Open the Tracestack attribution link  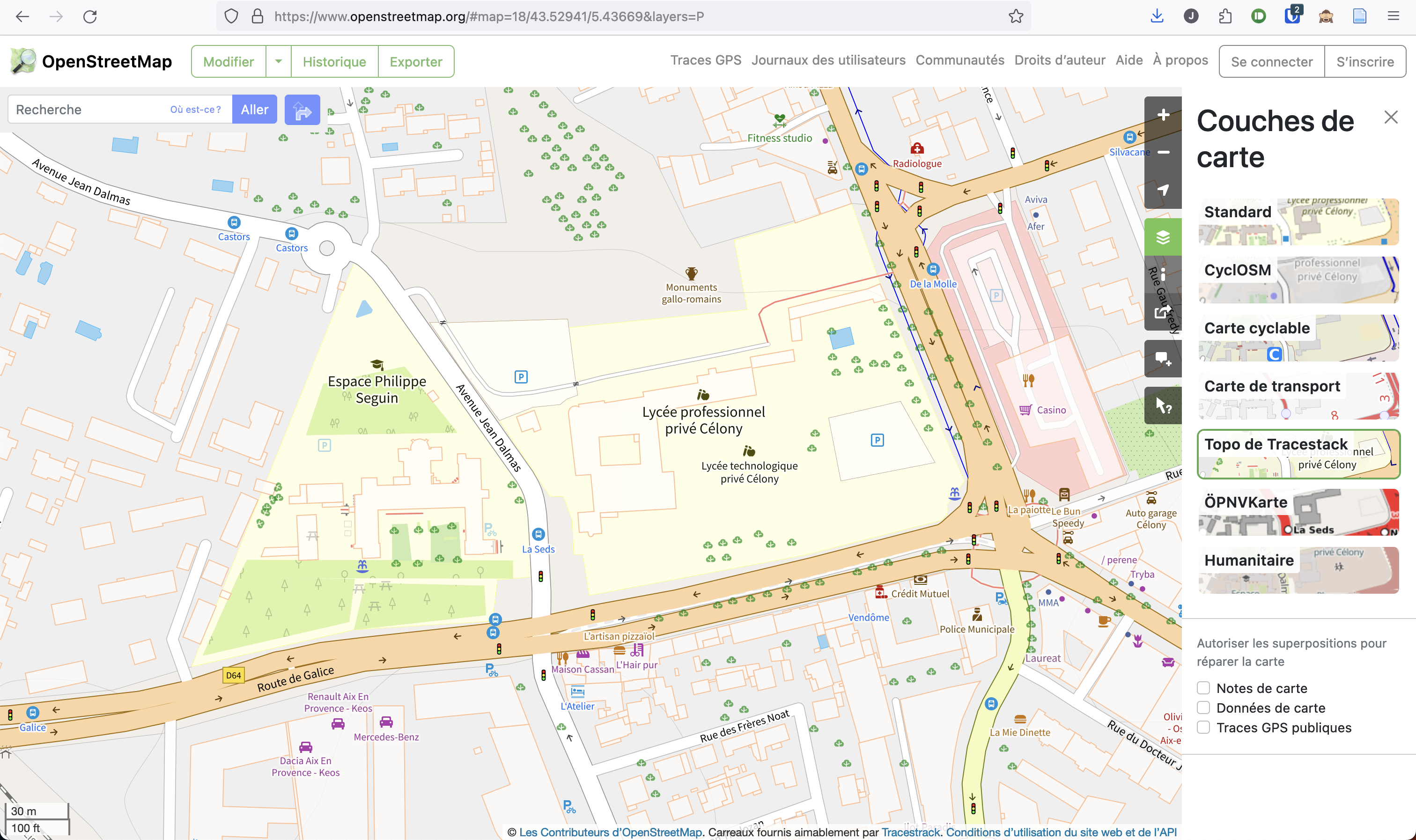911,832
